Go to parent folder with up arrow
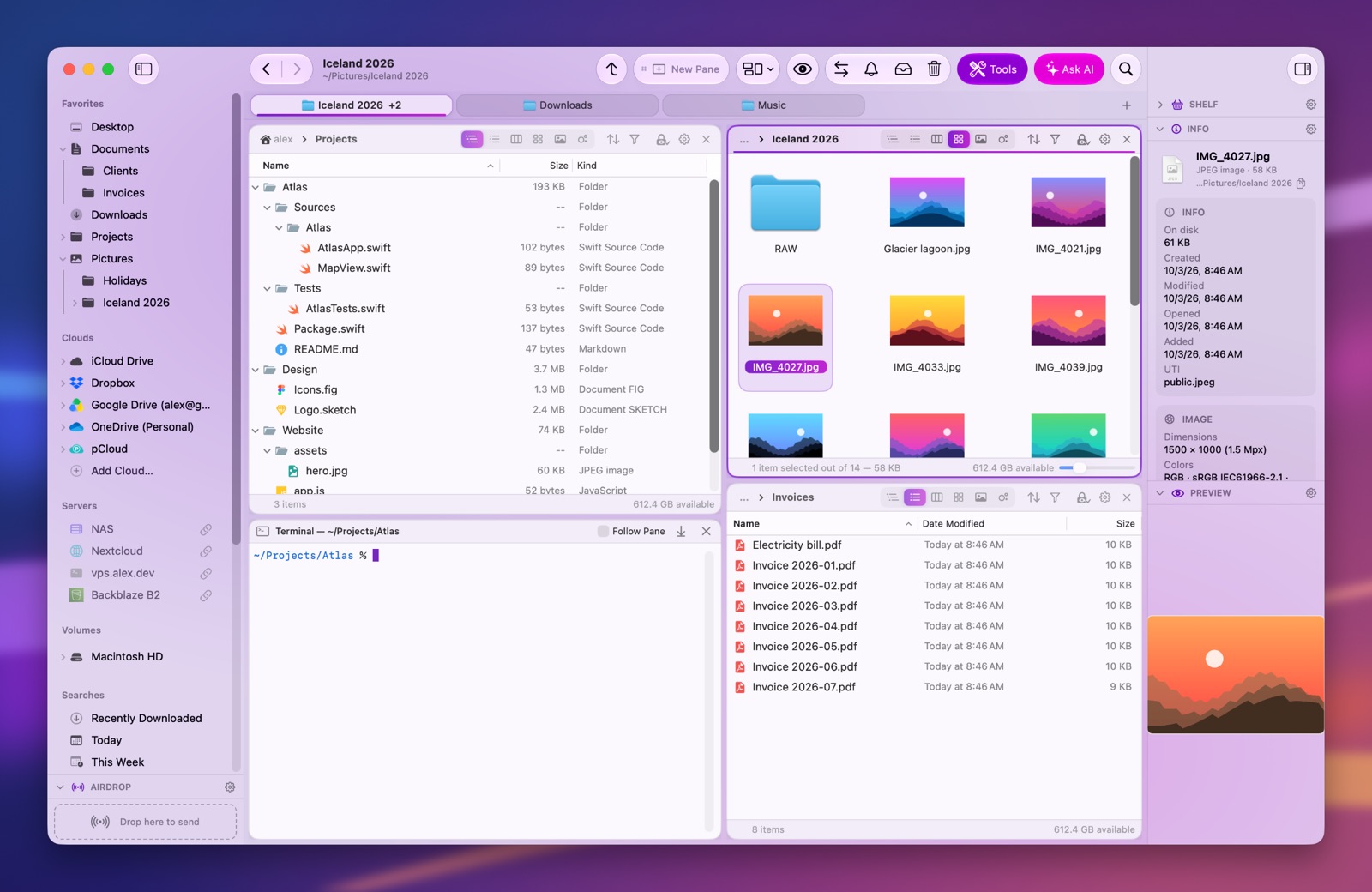The height and width of the screenshot is (892, 1372). click(611, 69)
